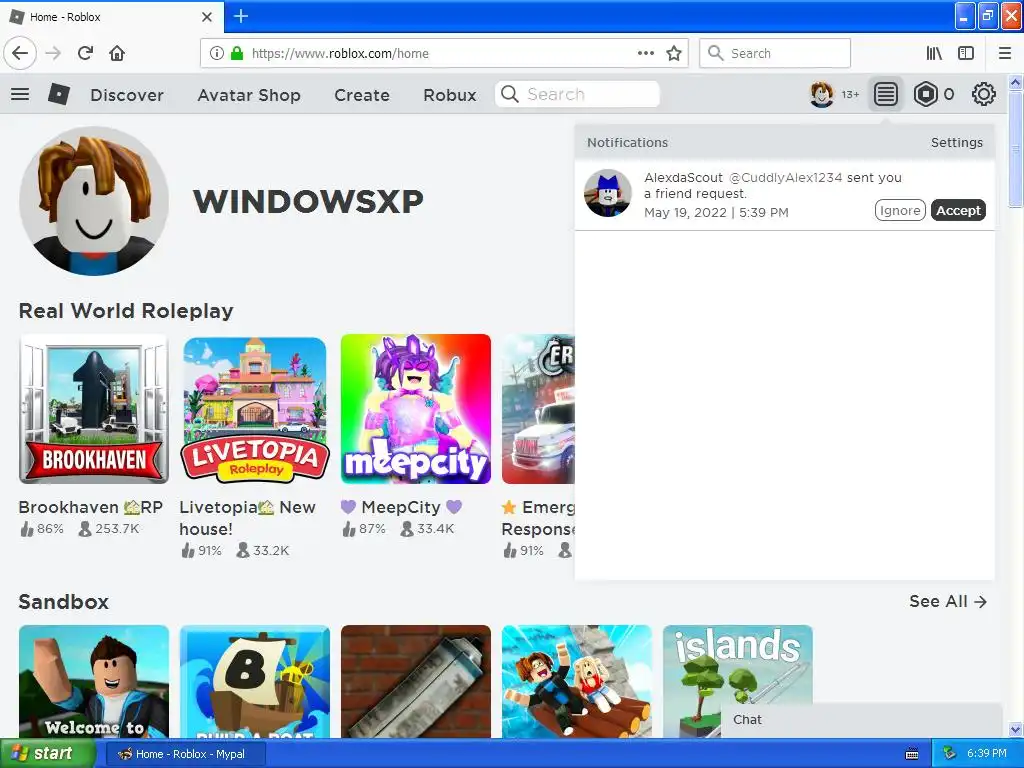1024x768 pixels.
Task: Open the Roblox hamburger side menu
Action: [20, 95]
